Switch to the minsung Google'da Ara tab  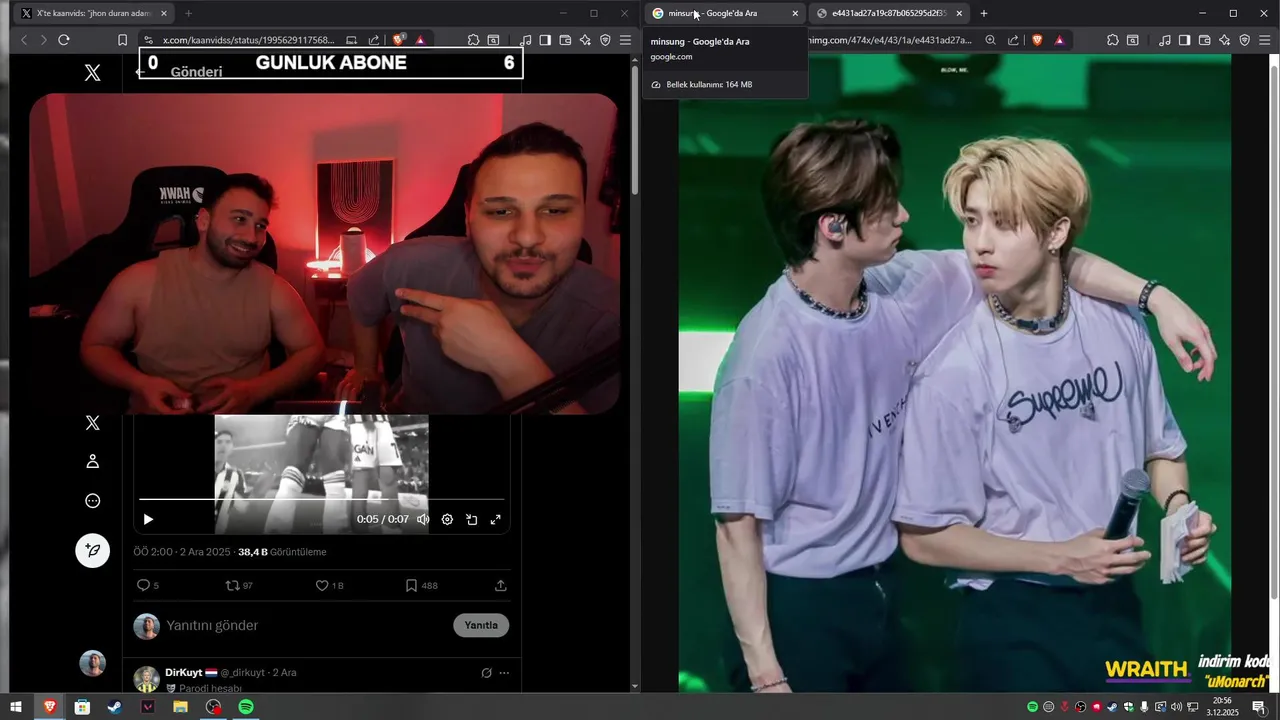[727, 13]
